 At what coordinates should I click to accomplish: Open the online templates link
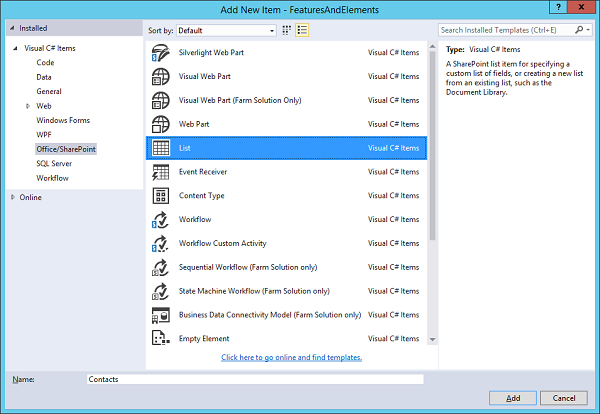(291, 357)
